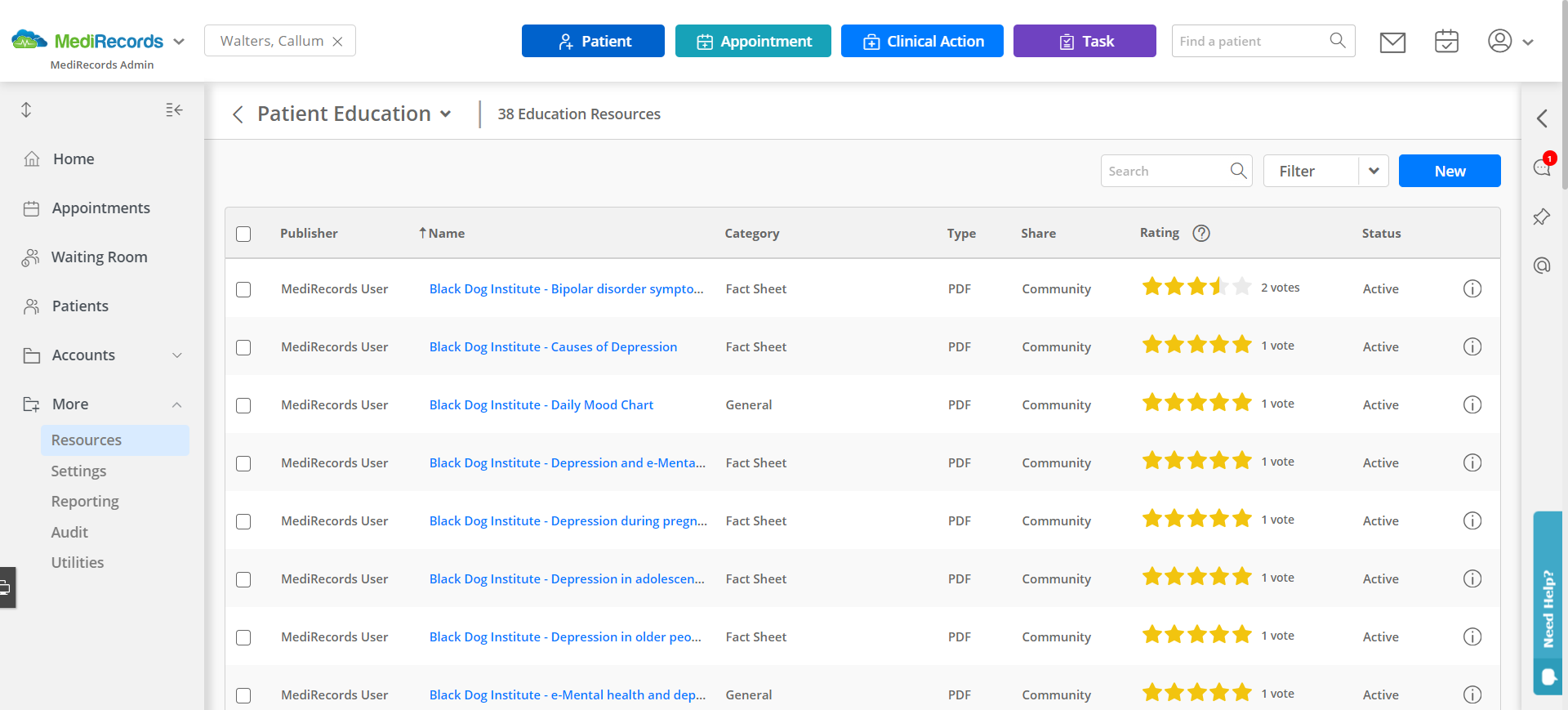Select Resources under More
Image resolution: width=1568 pixels, height=710 pixels.
(115, 440)
